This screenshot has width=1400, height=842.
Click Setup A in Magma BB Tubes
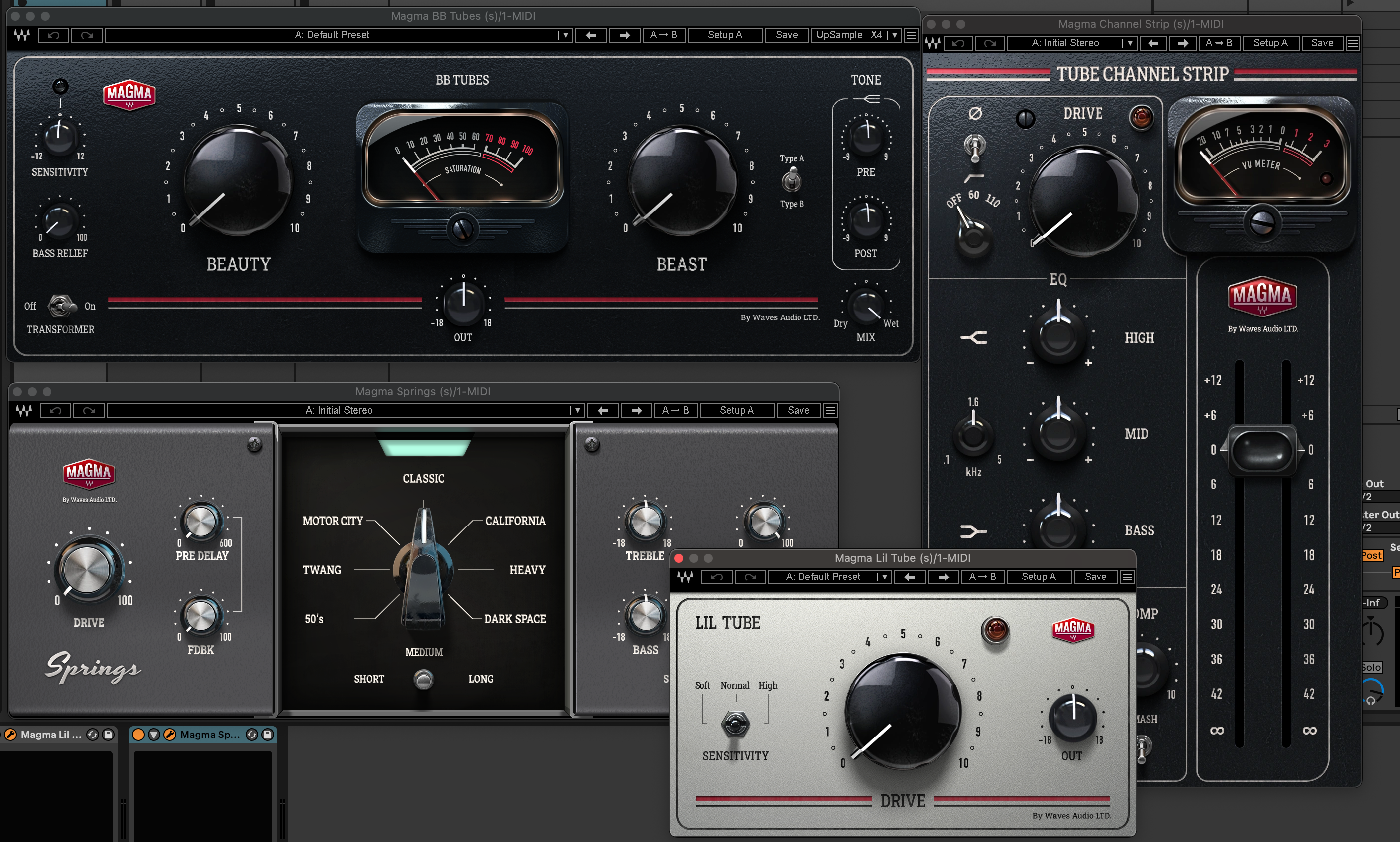point(725,35)
